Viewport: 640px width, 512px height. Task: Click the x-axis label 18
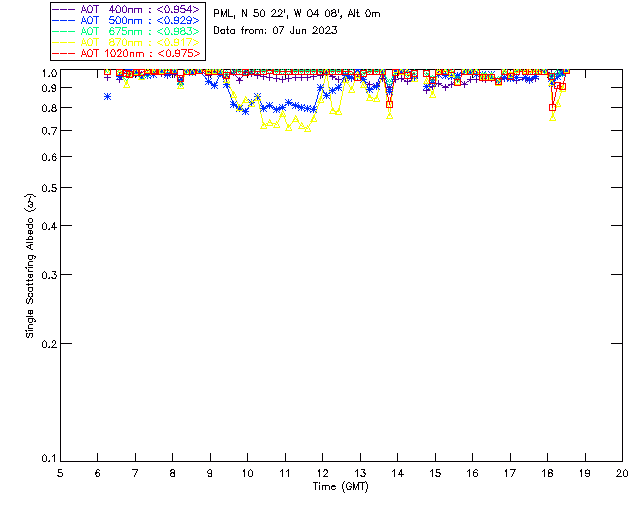(x=547, y=473)
